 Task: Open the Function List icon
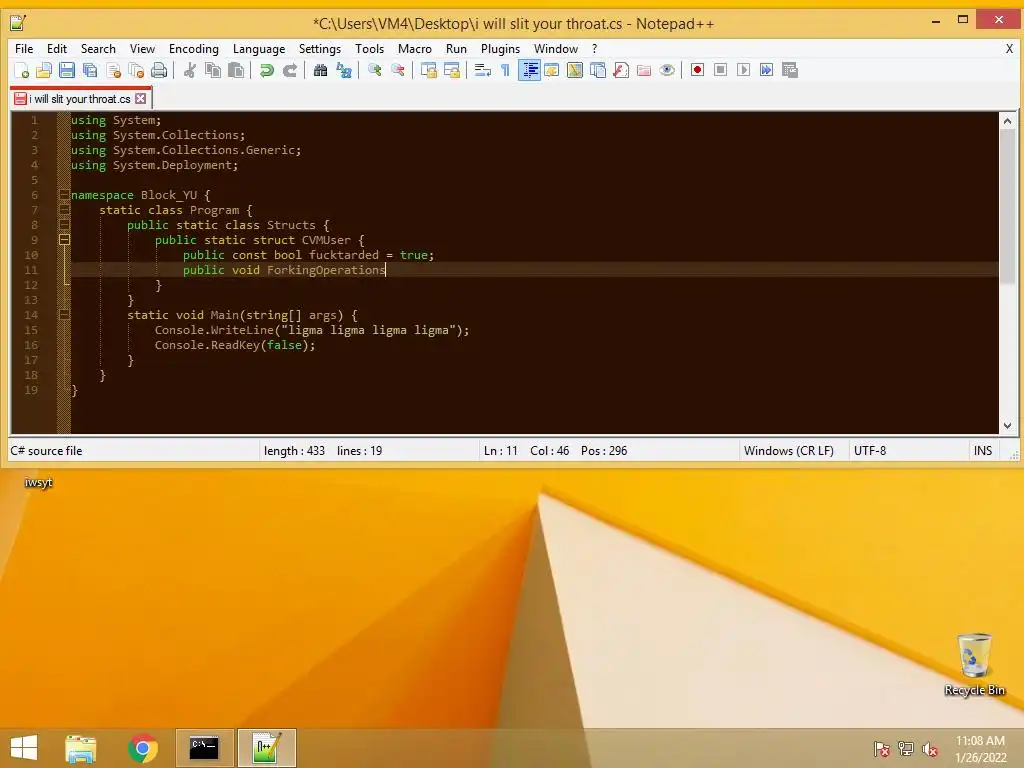click(621, 70)
